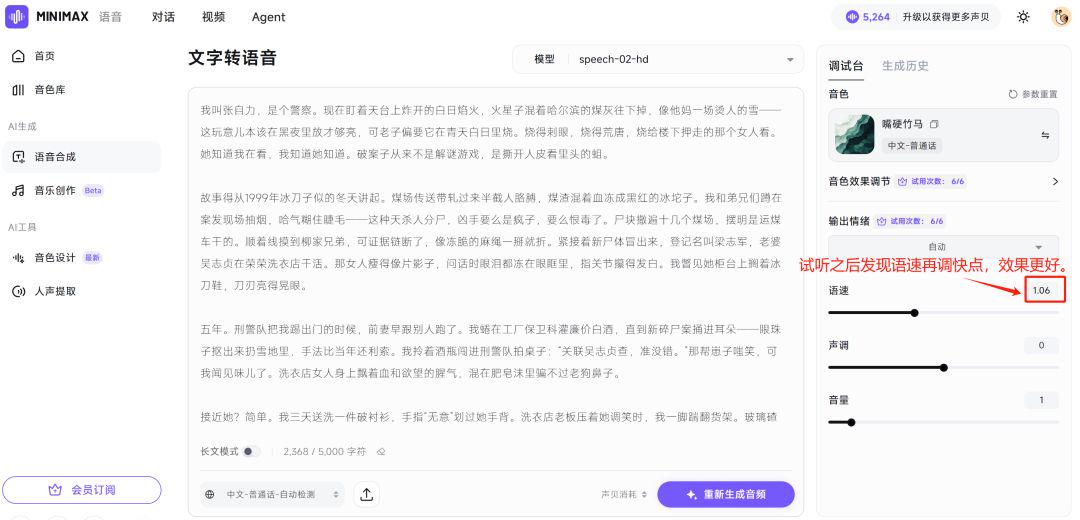Image resolution: width=1080 pixels, height=520 pixels.
Task: Click the 音色库 library icon
Action: 19,90
